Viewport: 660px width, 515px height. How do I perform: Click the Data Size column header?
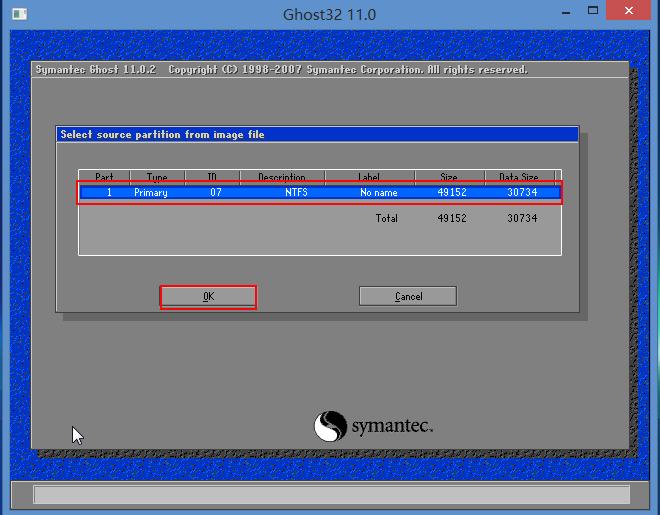(519, 178)
